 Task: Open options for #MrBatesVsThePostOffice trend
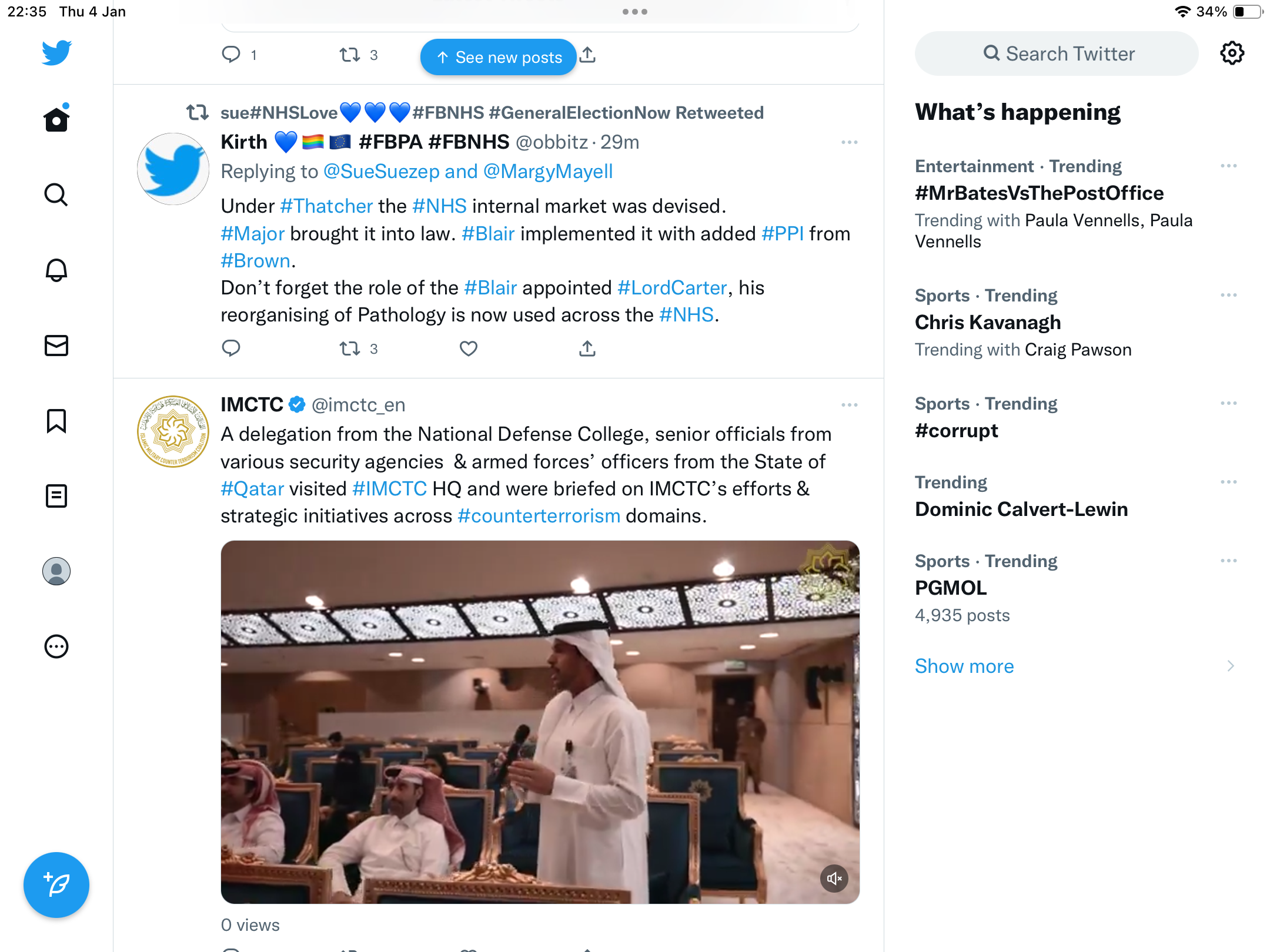point(1229,166)
